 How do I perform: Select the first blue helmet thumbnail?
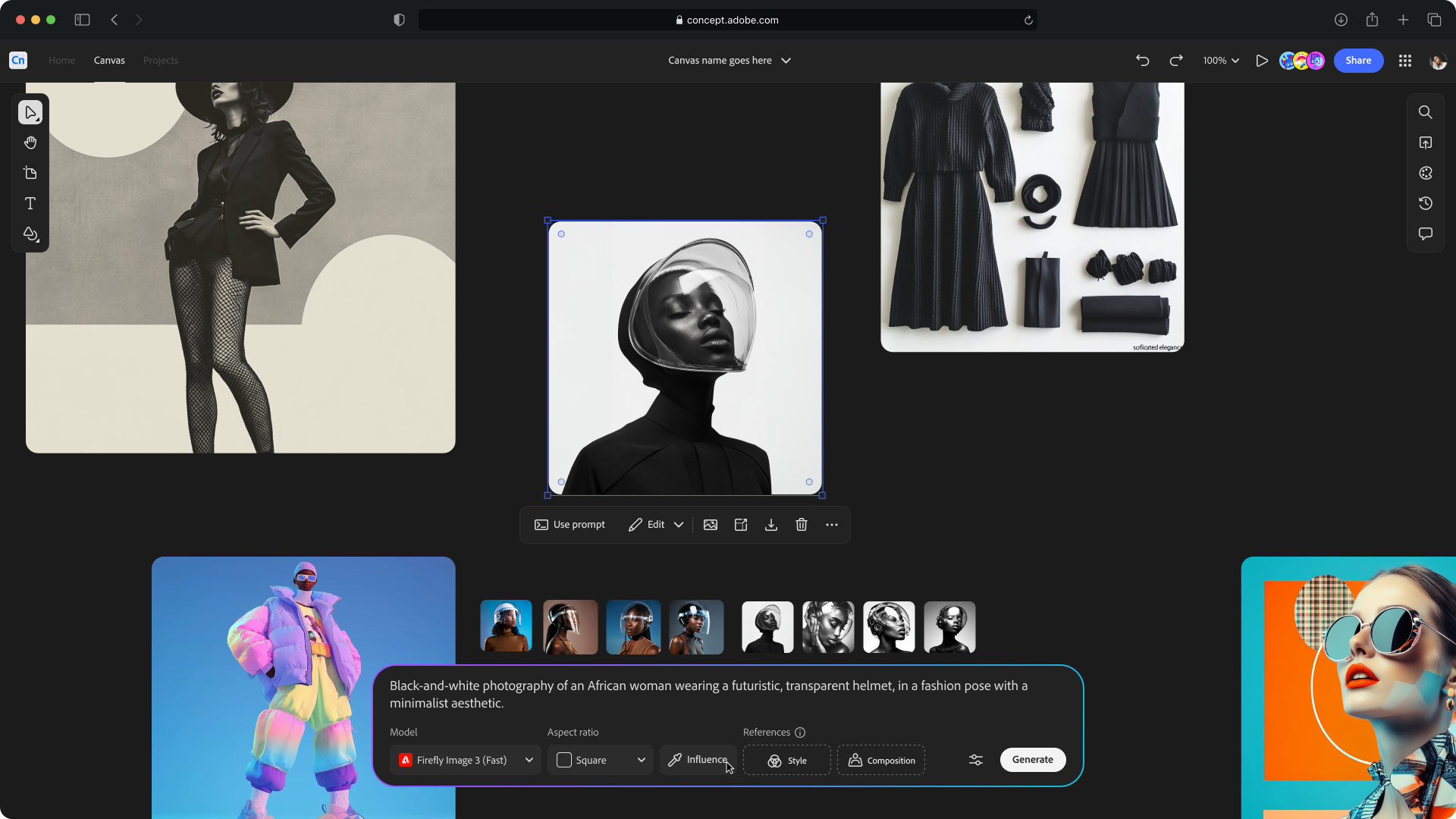point(507,626)
